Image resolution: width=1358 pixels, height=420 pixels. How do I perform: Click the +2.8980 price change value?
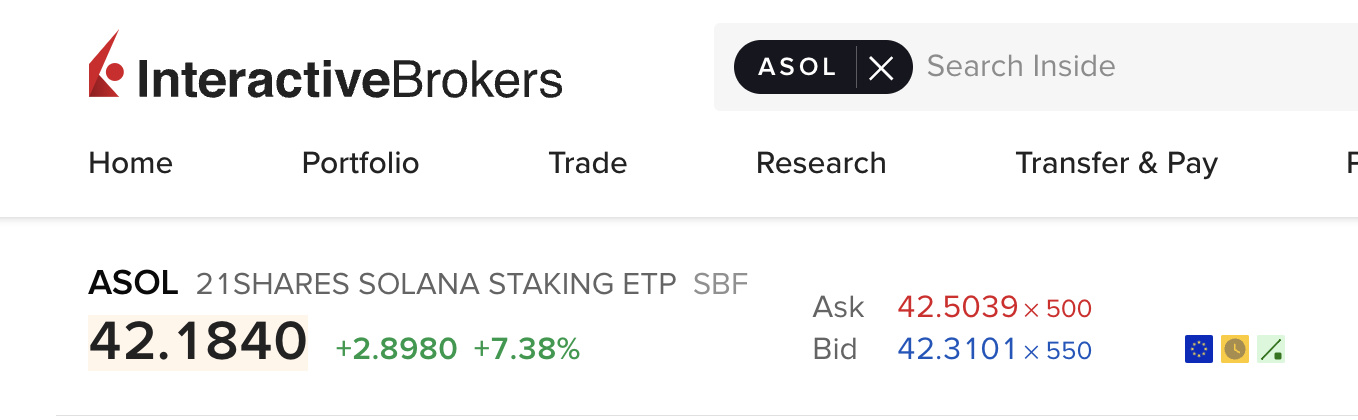click(396, 349)
